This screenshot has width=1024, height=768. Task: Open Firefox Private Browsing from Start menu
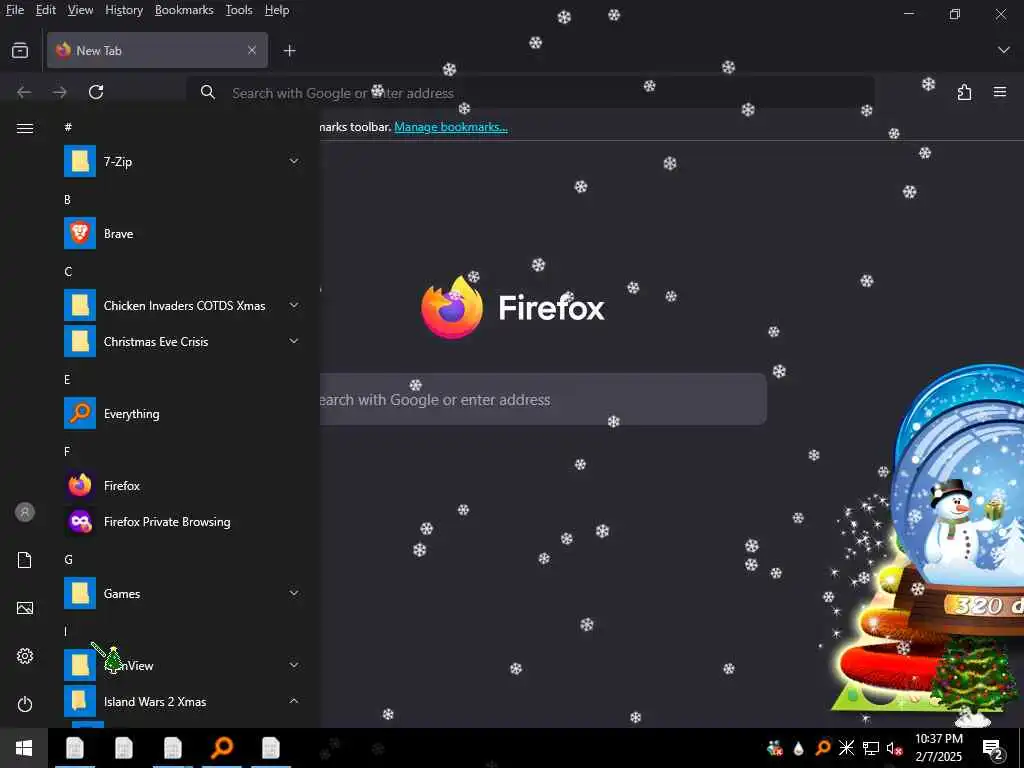click(183, 522)
